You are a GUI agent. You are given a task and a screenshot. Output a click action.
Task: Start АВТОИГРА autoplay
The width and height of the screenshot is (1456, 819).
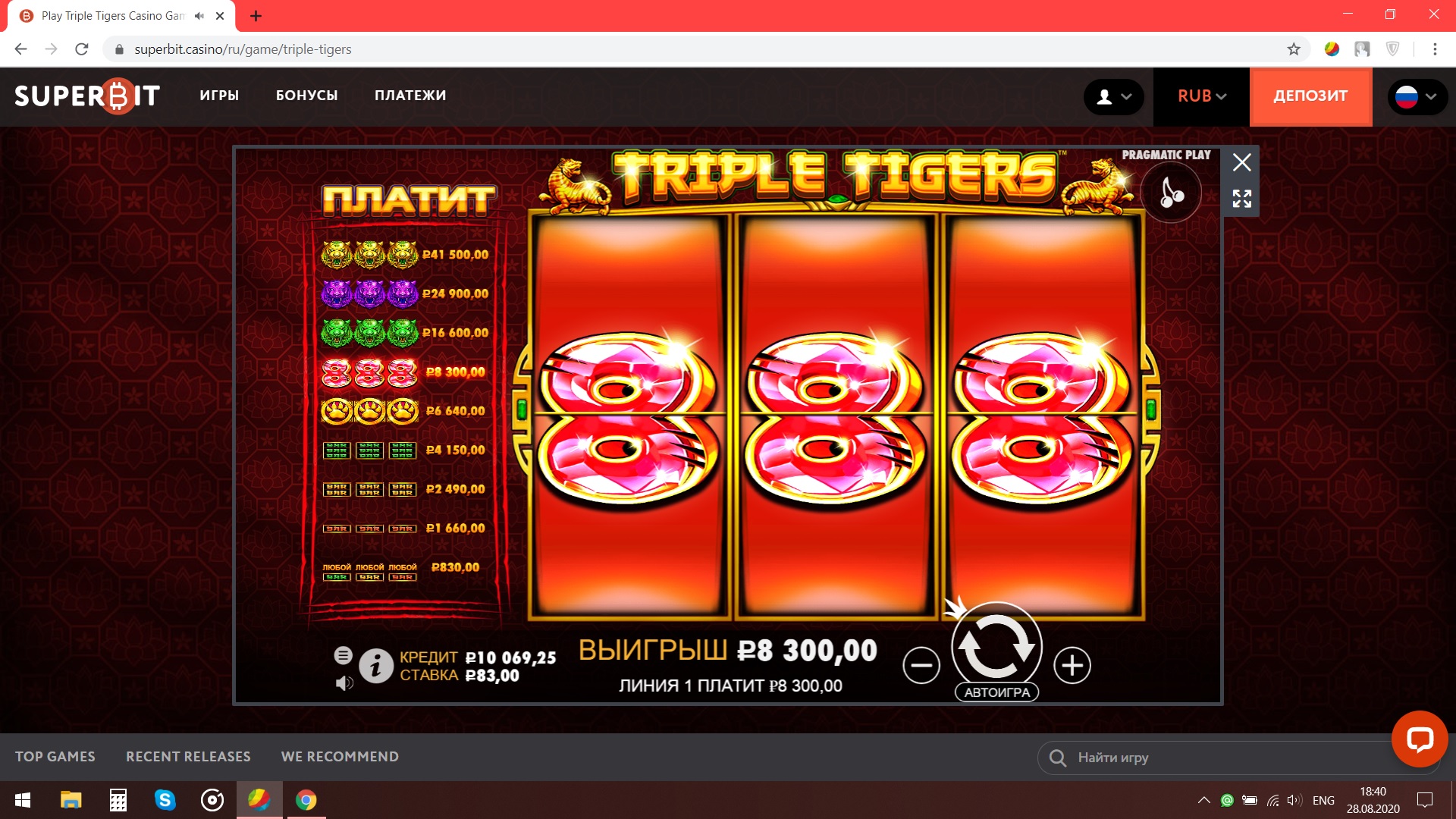(996, 692)
